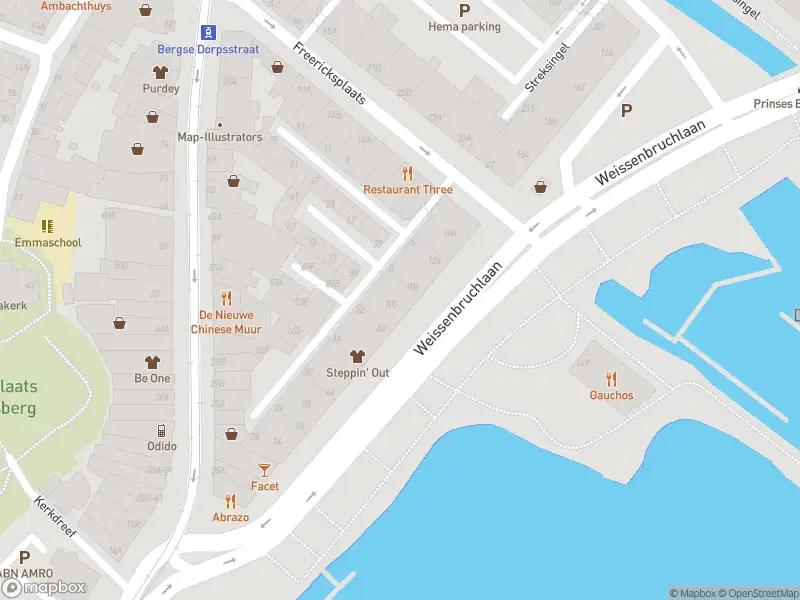
Task: Click the Freericksplaats street label
Action: point(329,73)
